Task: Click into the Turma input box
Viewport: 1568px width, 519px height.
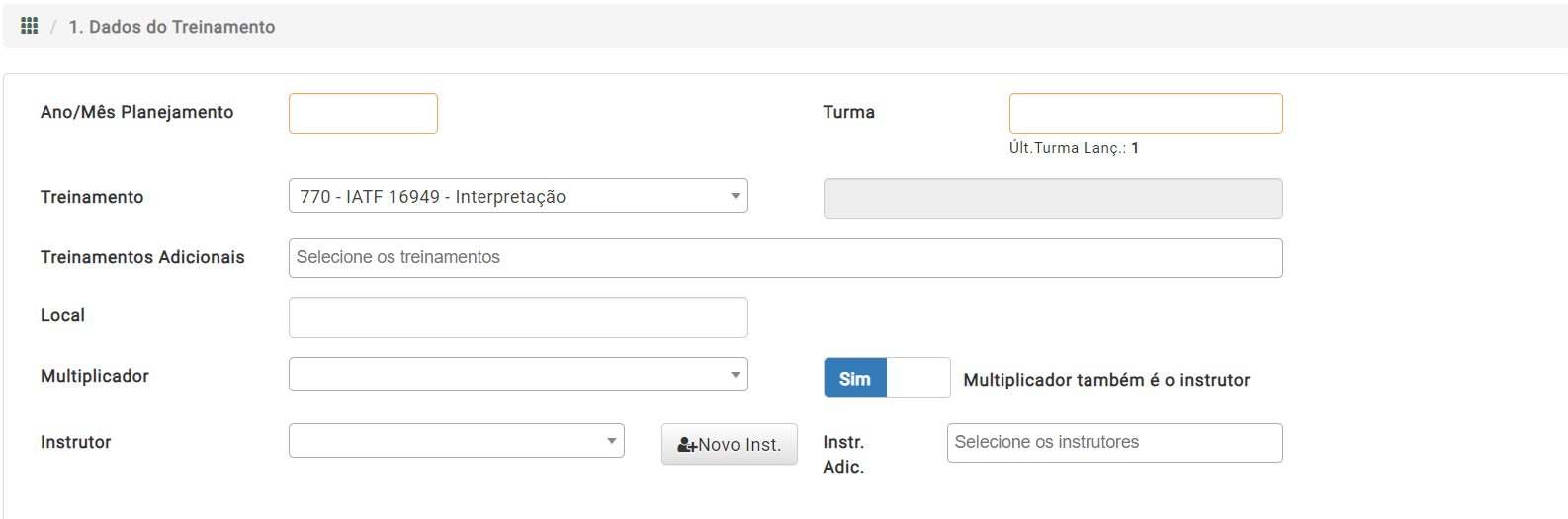Action: 1146,114
